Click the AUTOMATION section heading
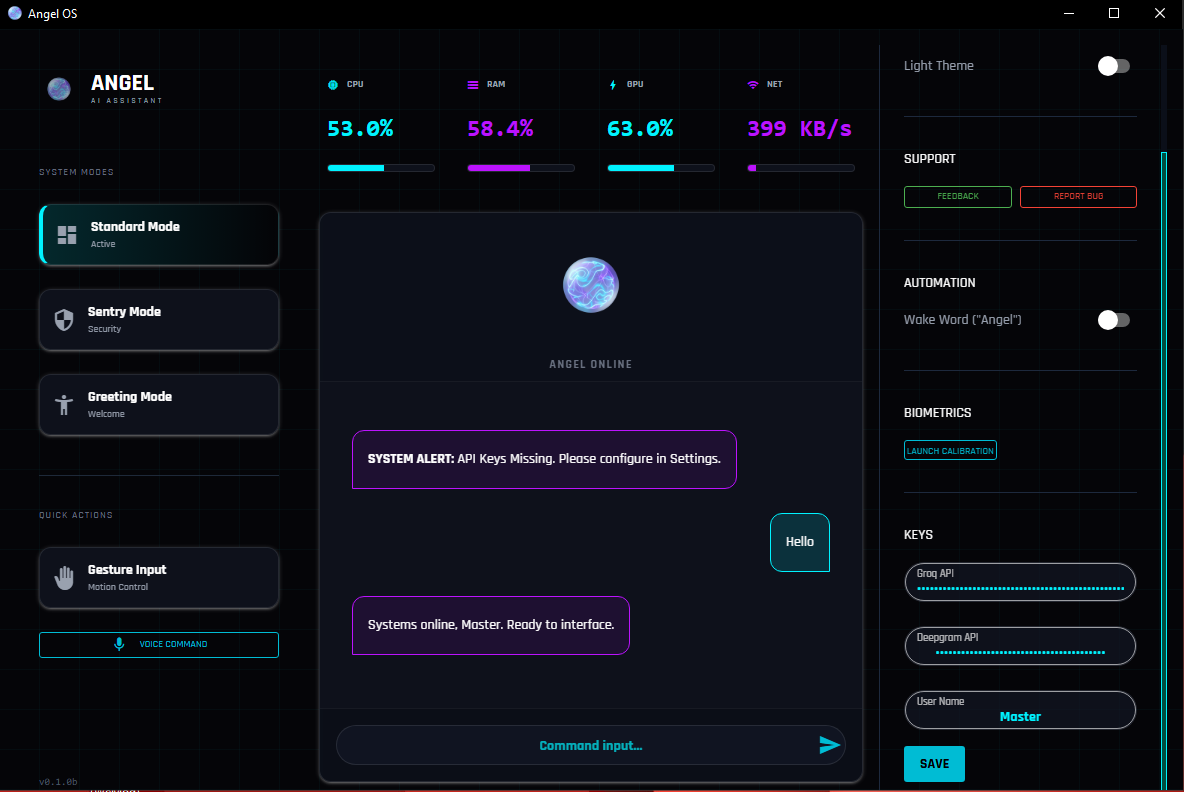 click(x=939, y=283)
